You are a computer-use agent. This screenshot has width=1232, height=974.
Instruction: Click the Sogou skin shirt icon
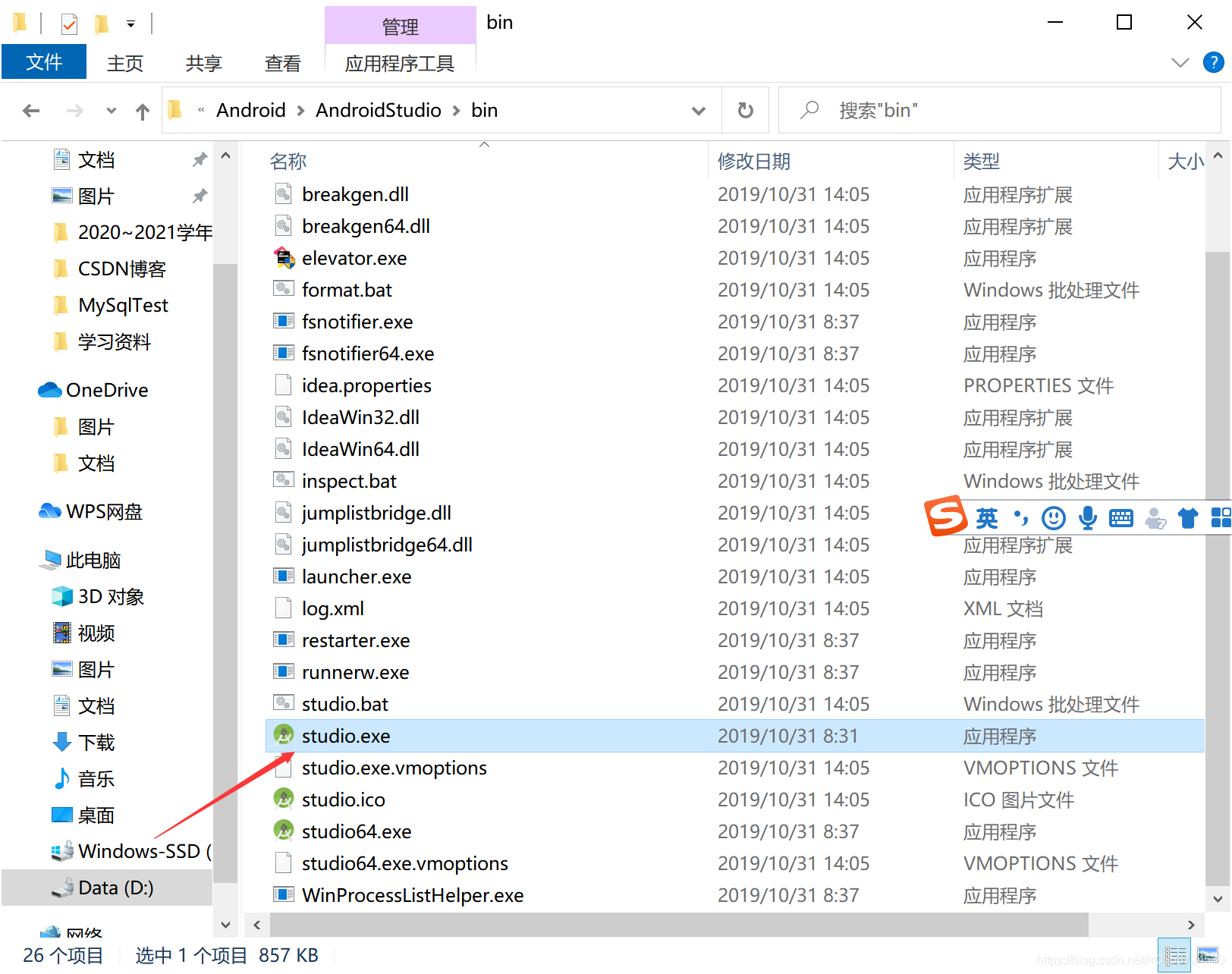(x=1188, y=518)
